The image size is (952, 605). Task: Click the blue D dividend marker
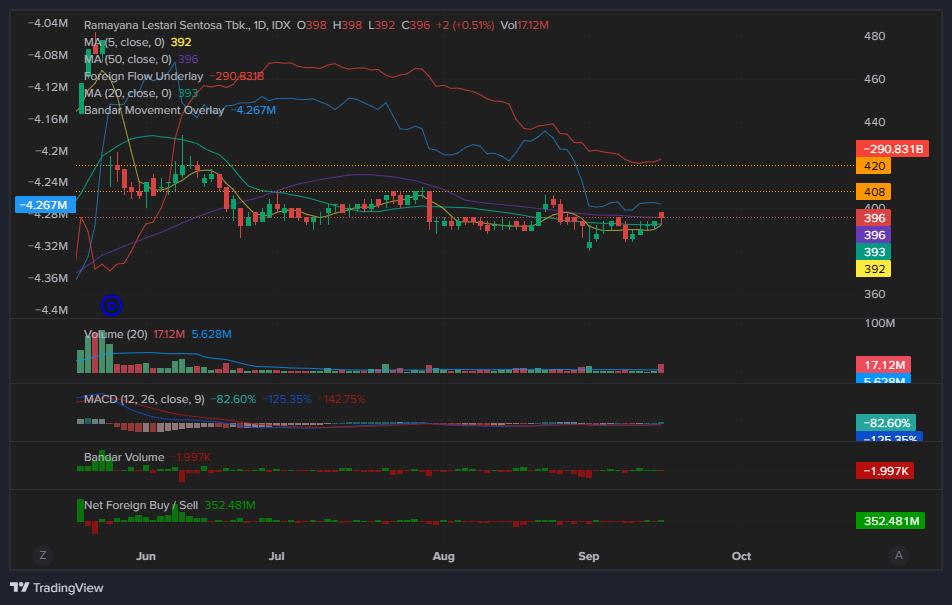tap(111, 305)
